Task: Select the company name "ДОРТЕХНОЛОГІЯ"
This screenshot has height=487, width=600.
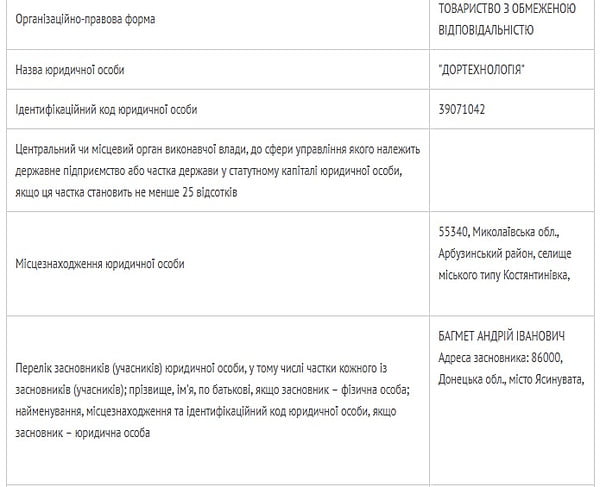Action: pos(482,70)
